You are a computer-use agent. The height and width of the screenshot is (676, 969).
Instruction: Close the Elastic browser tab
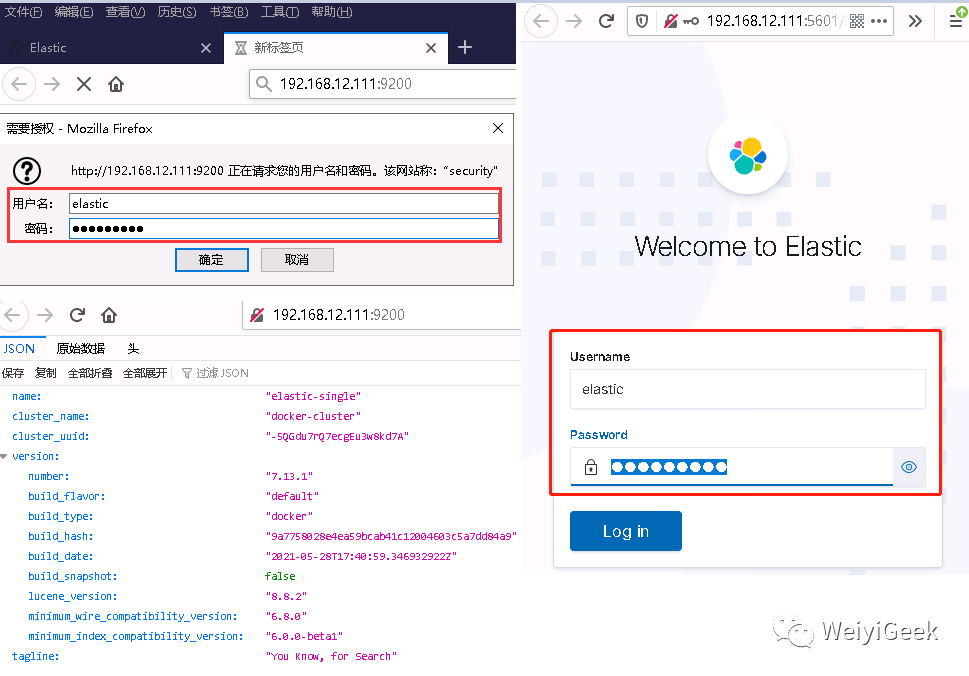point(206,48)
